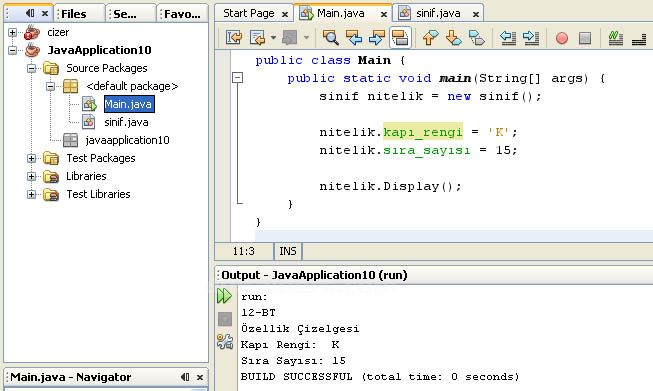Screen dimensions: 653x391
Task: Close the Start Page tab
Action: (285, 14)
